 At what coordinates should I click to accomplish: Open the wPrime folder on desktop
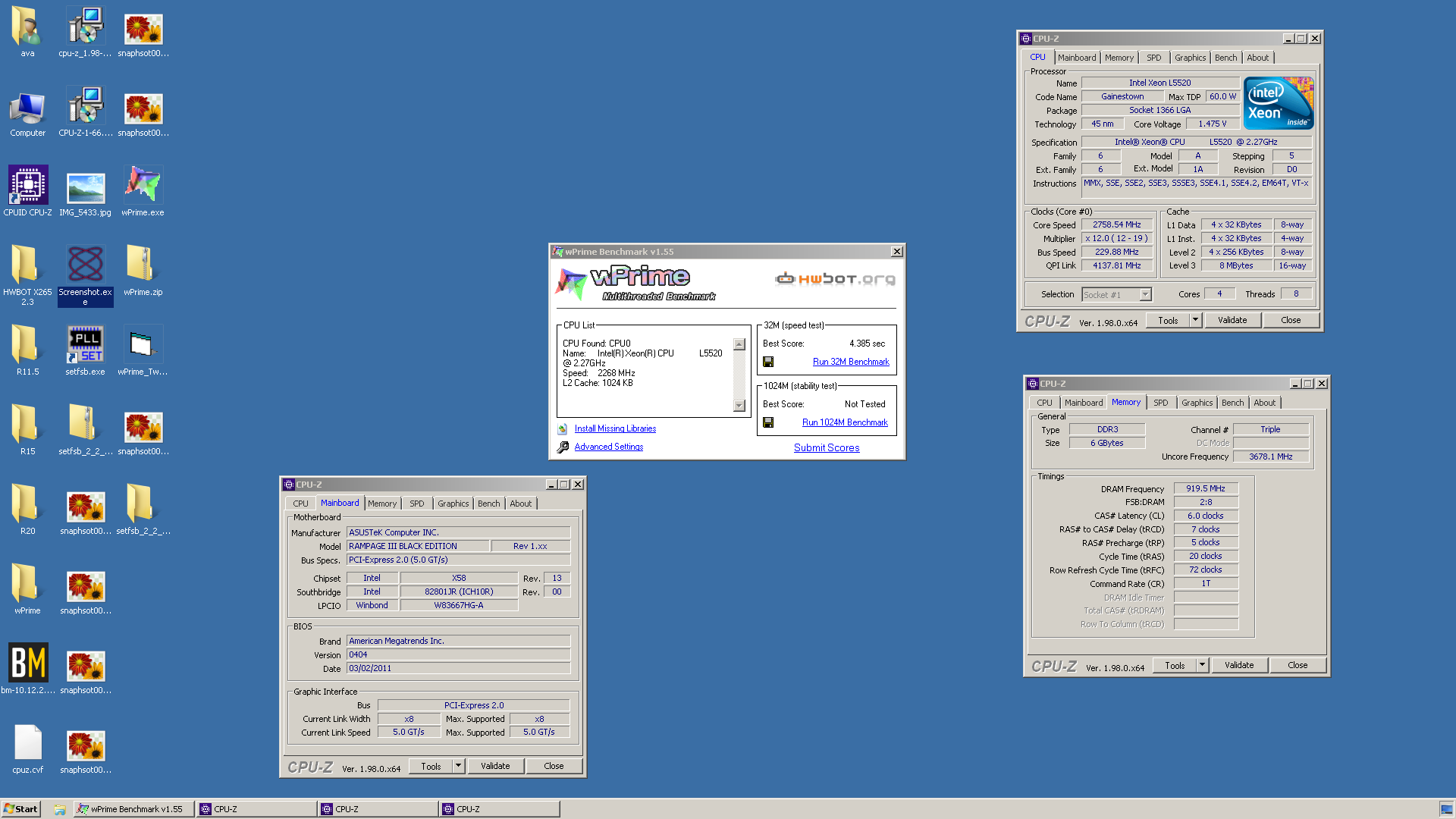(x=27, y=589)
